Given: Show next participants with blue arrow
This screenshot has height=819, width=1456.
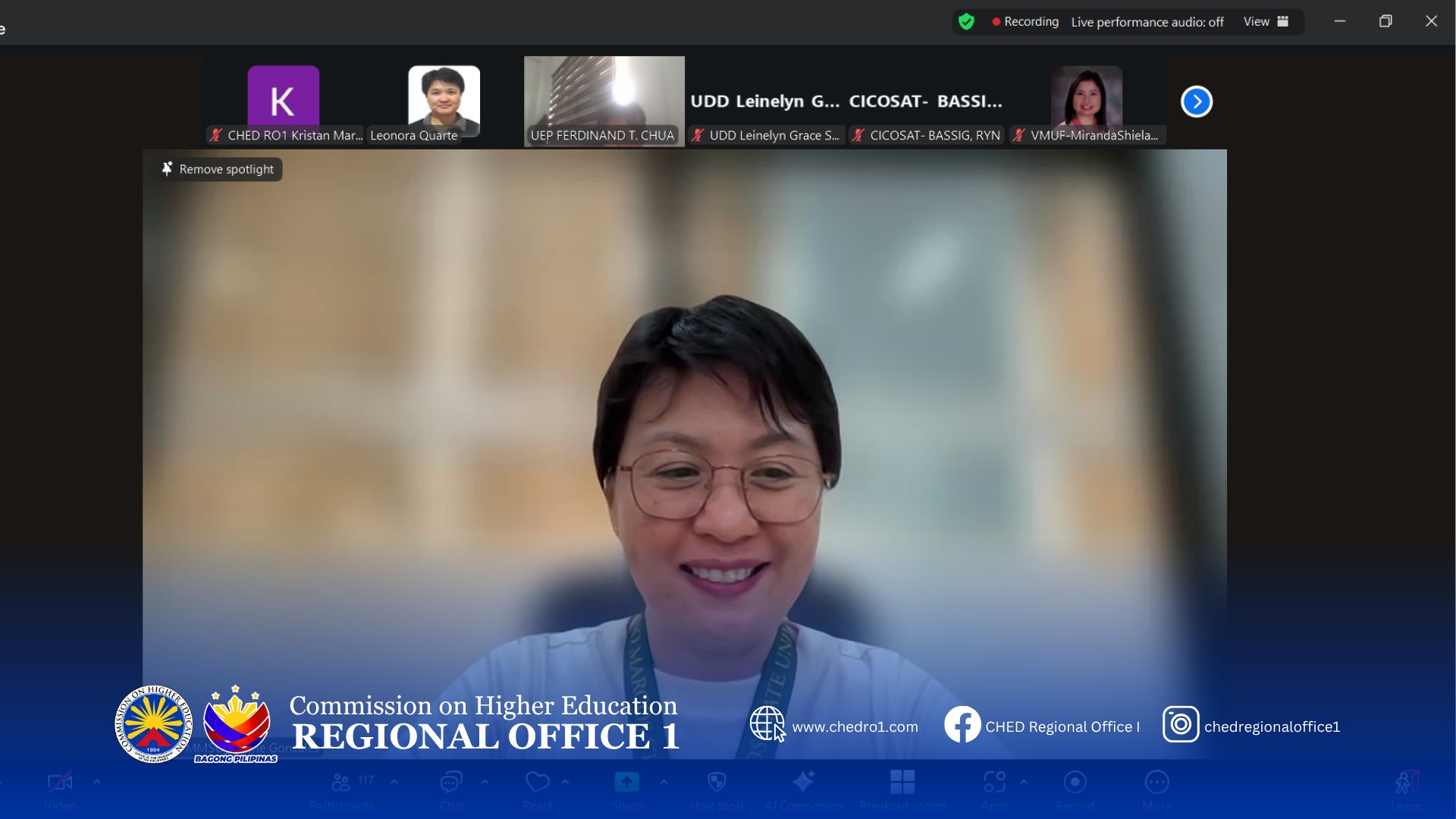Looking at the screenshot, I should coord(1196,102).
